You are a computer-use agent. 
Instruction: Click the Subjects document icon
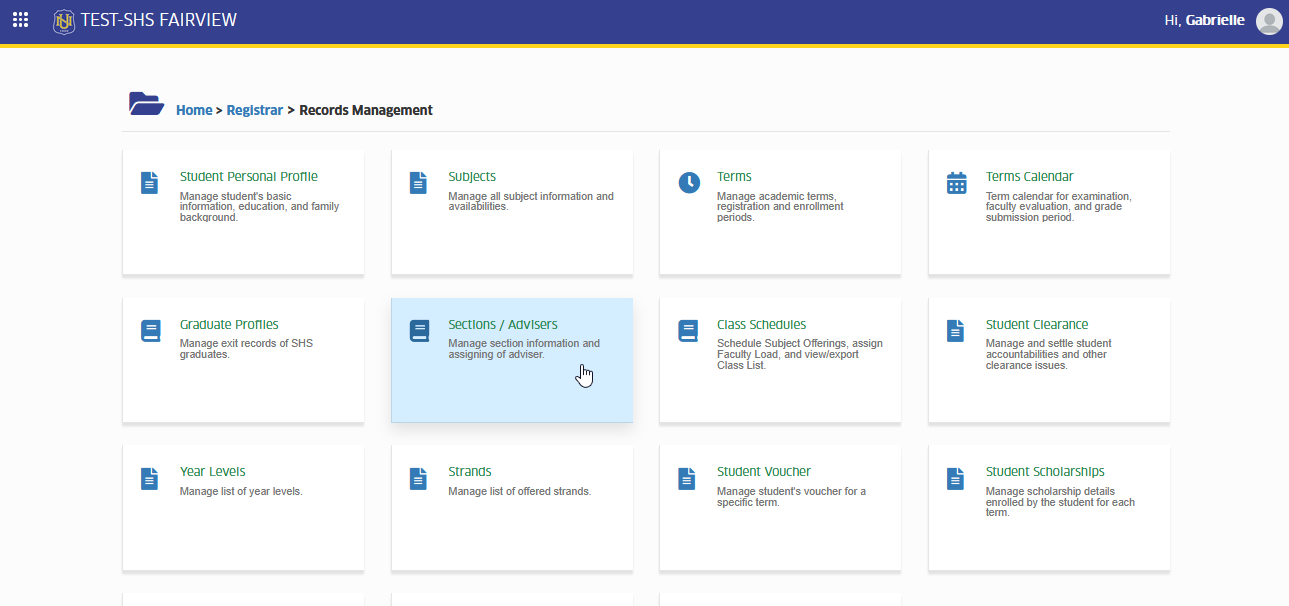tap(418, 183)
